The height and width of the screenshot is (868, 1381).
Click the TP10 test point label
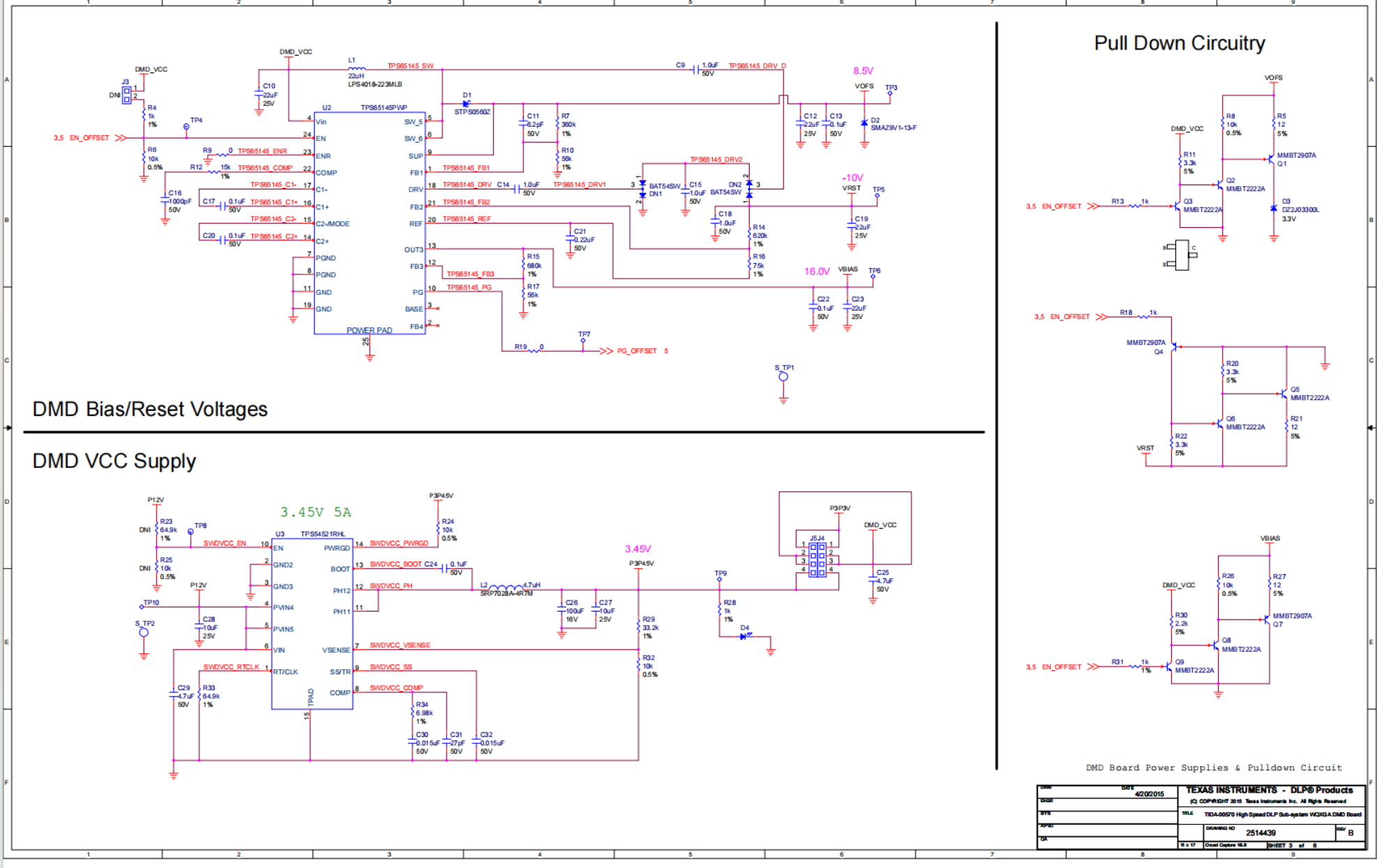pyautogui.click(x=151, y=603)
